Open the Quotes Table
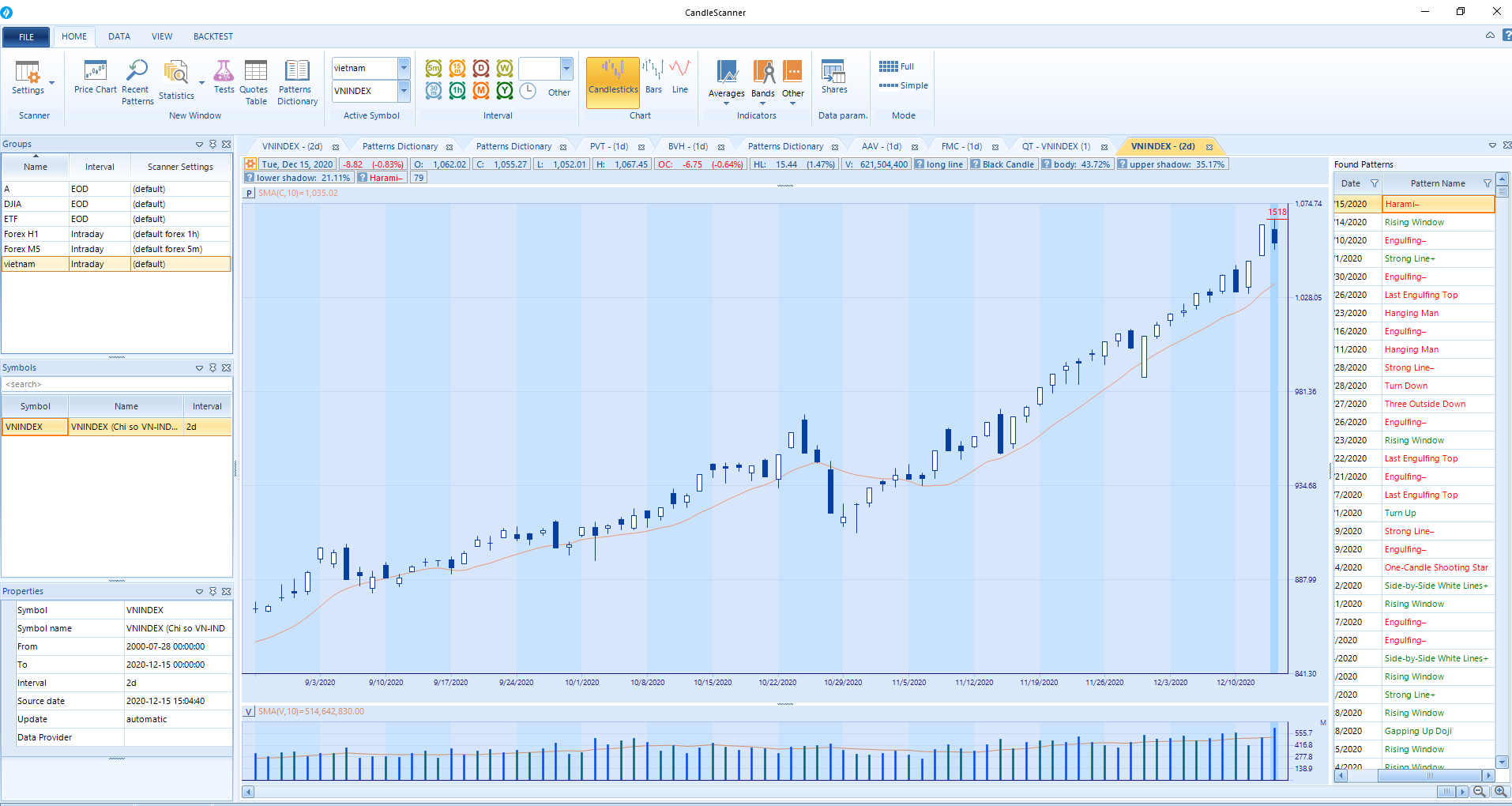1512x806 pixels. [x=254, y=81]
